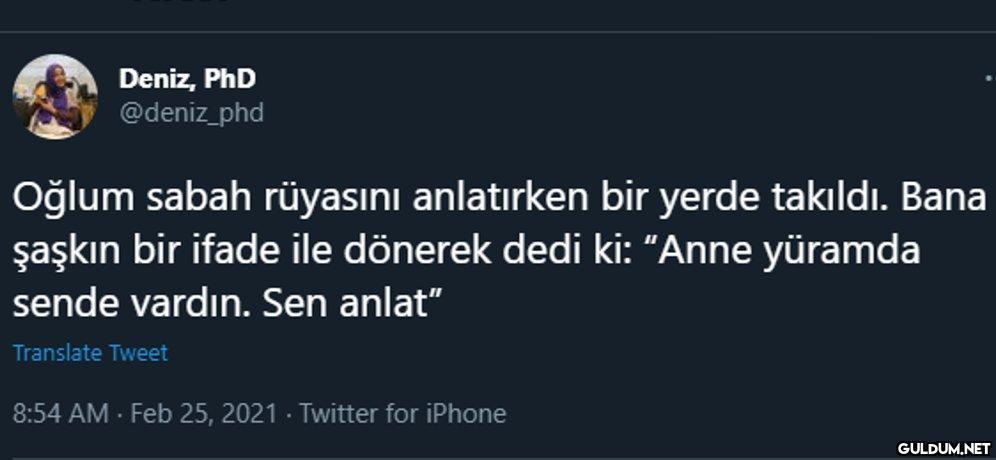Click the Feb 25, 2021 date
996x460 pixels.
tap(203, 413)
